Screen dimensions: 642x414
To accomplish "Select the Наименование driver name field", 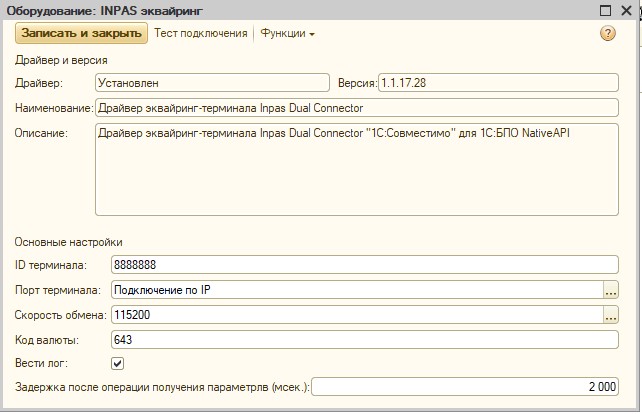I will (x=357, y=108).
